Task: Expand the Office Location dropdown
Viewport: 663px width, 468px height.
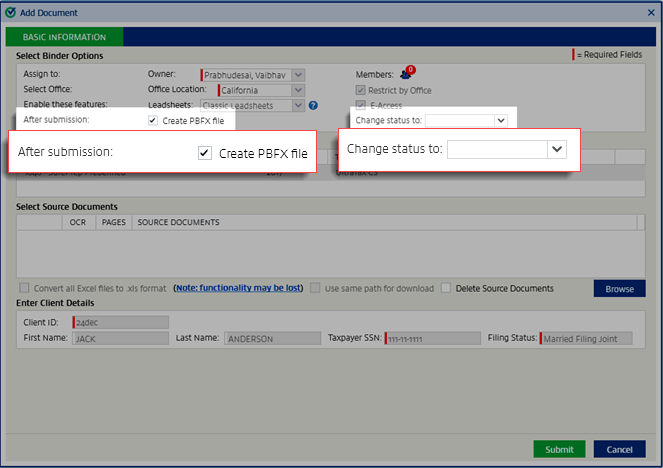Action: [x=298, y=90]
